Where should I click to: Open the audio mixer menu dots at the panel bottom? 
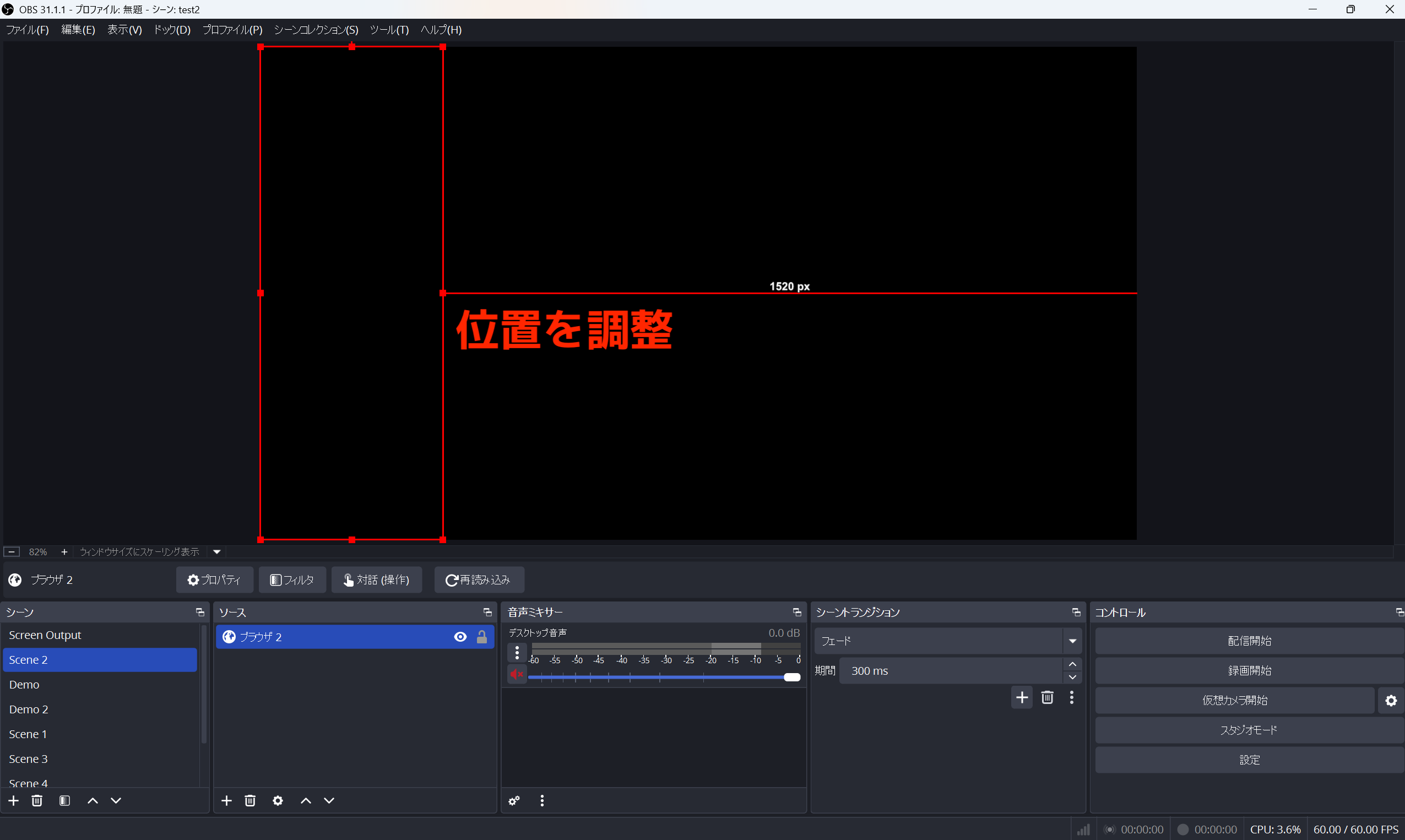pyautogui.click(x=542, y=800)
